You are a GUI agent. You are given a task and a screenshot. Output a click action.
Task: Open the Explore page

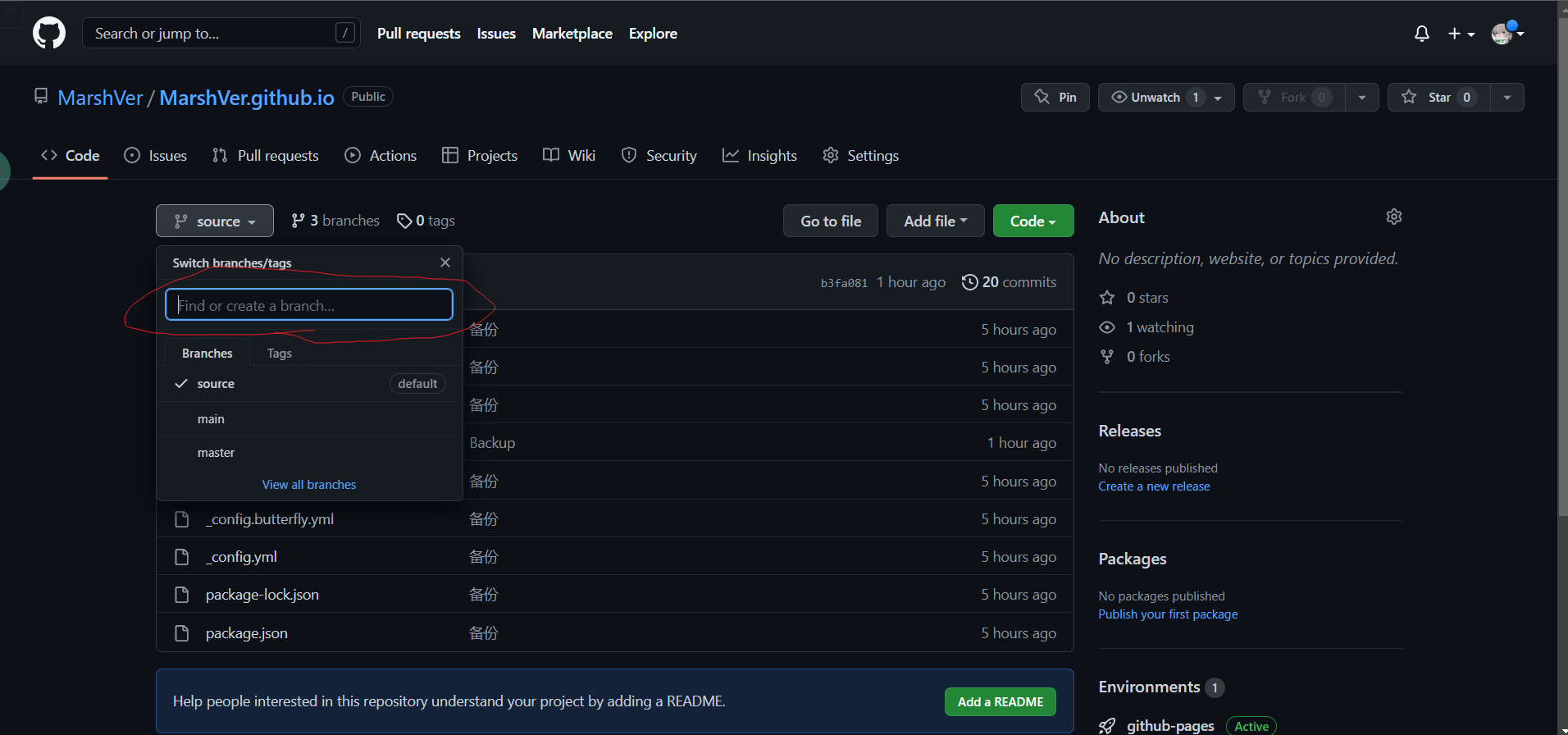[x=653, y=34]
